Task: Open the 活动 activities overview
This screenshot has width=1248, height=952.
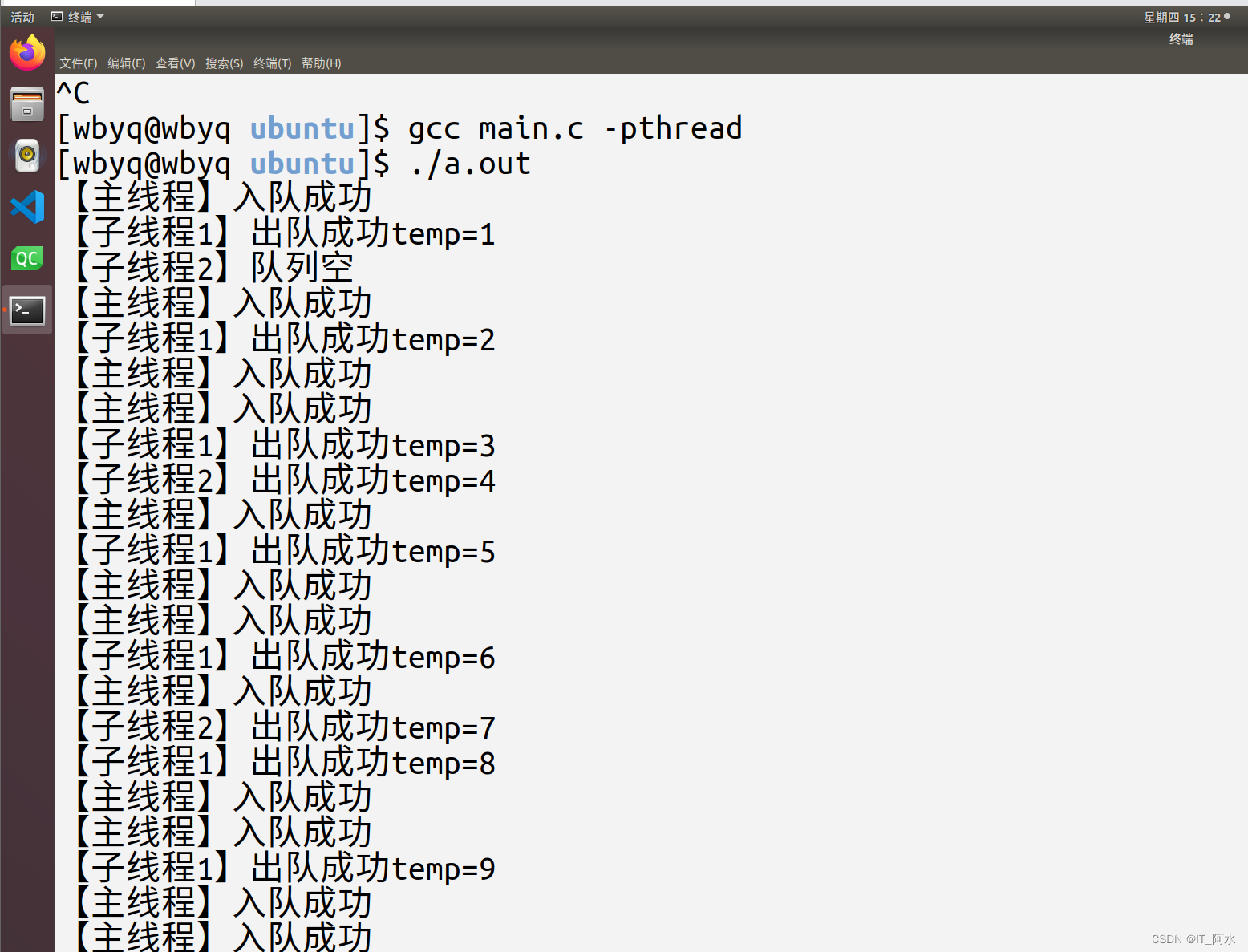Action: point(22,17)
